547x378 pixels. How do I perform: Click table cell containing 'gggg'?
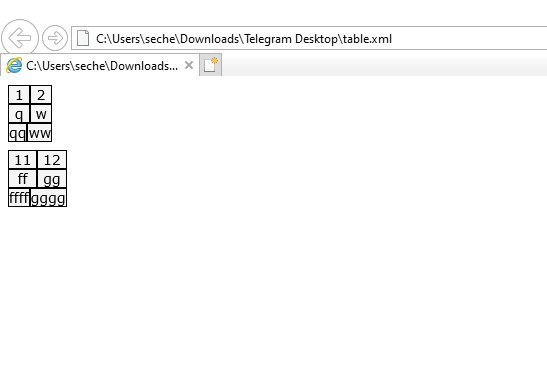pos(48,198)
